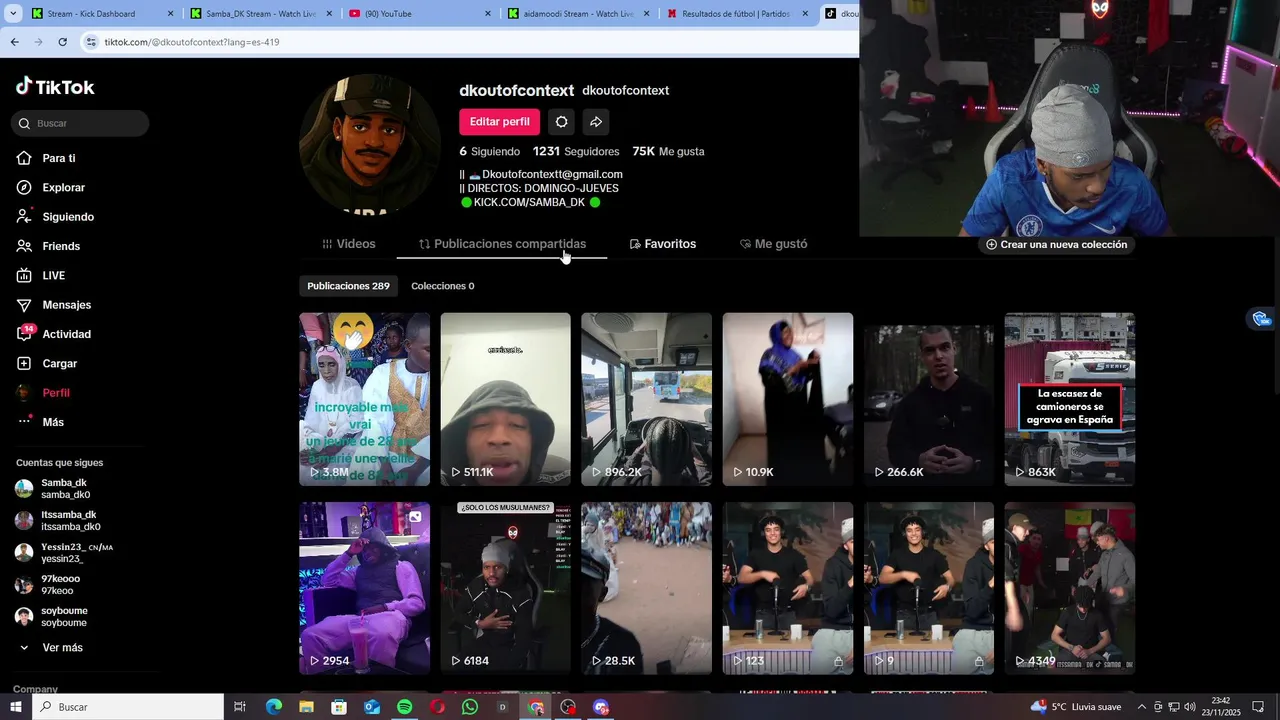The image size is (1280, 720).
Task: Open followed account 97keooo
Action: 48,585
